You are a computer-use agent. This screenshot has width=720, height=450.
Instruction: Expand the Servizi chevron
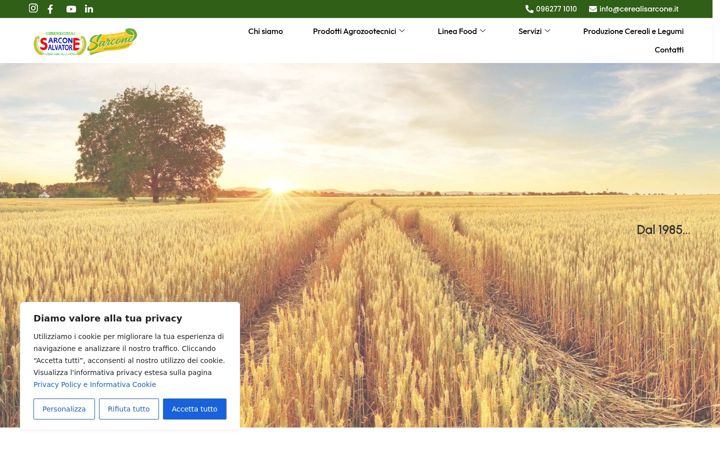[547, 31]
